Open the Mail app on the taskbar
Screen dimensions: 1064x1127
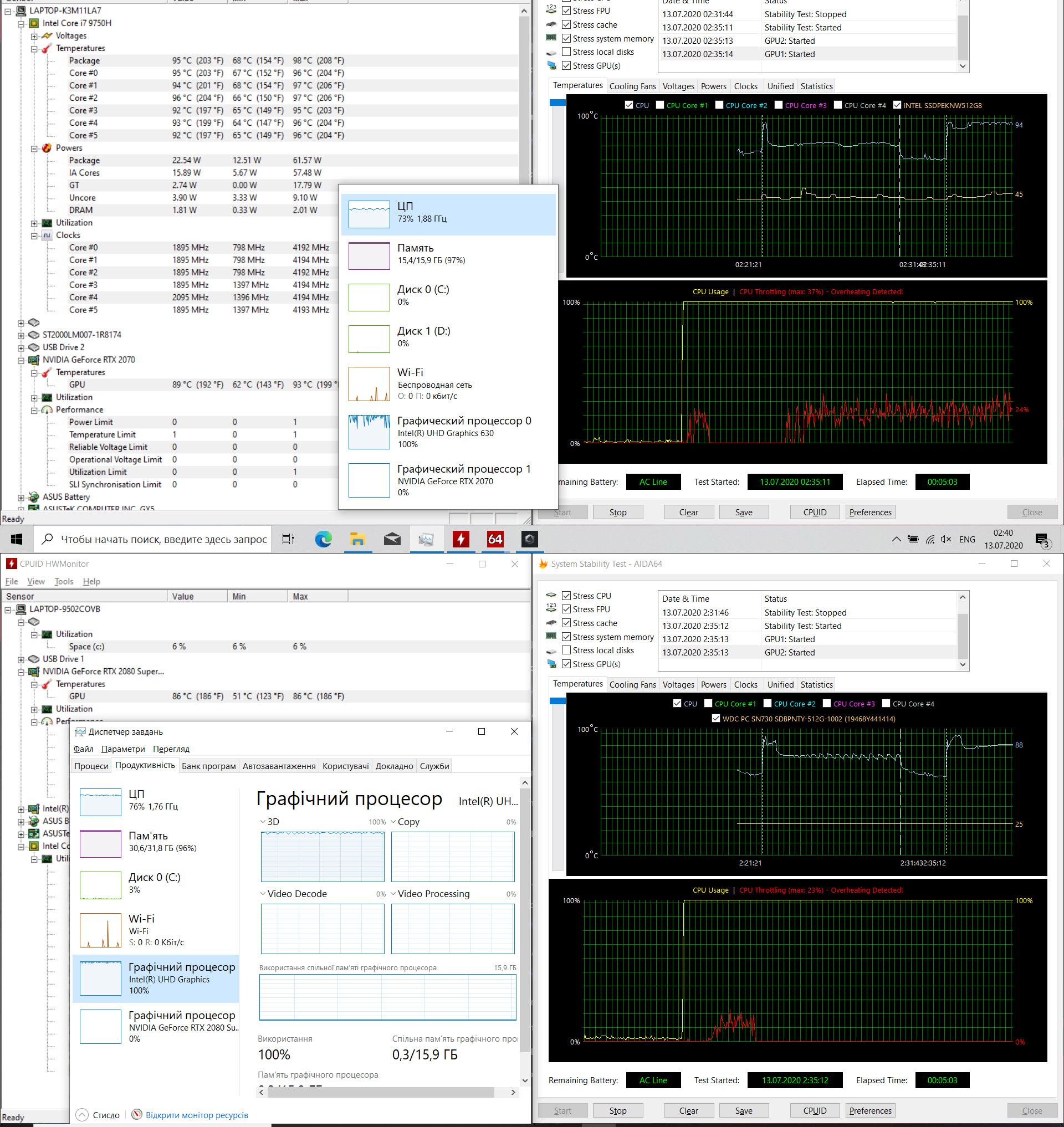392,539
